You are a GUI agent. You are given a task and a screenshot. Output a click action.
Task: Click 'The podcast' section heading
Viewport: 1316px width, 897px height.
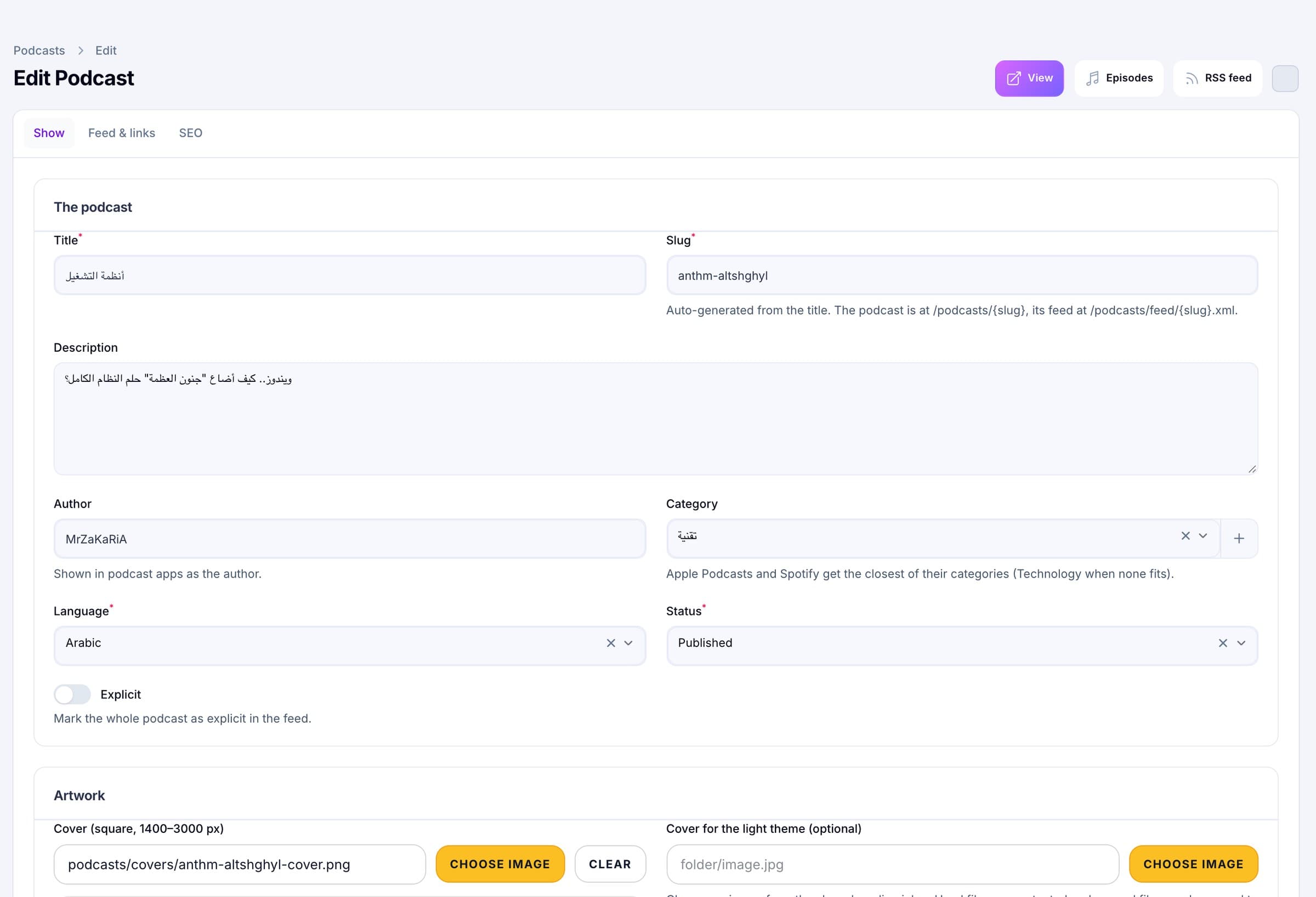93,207
